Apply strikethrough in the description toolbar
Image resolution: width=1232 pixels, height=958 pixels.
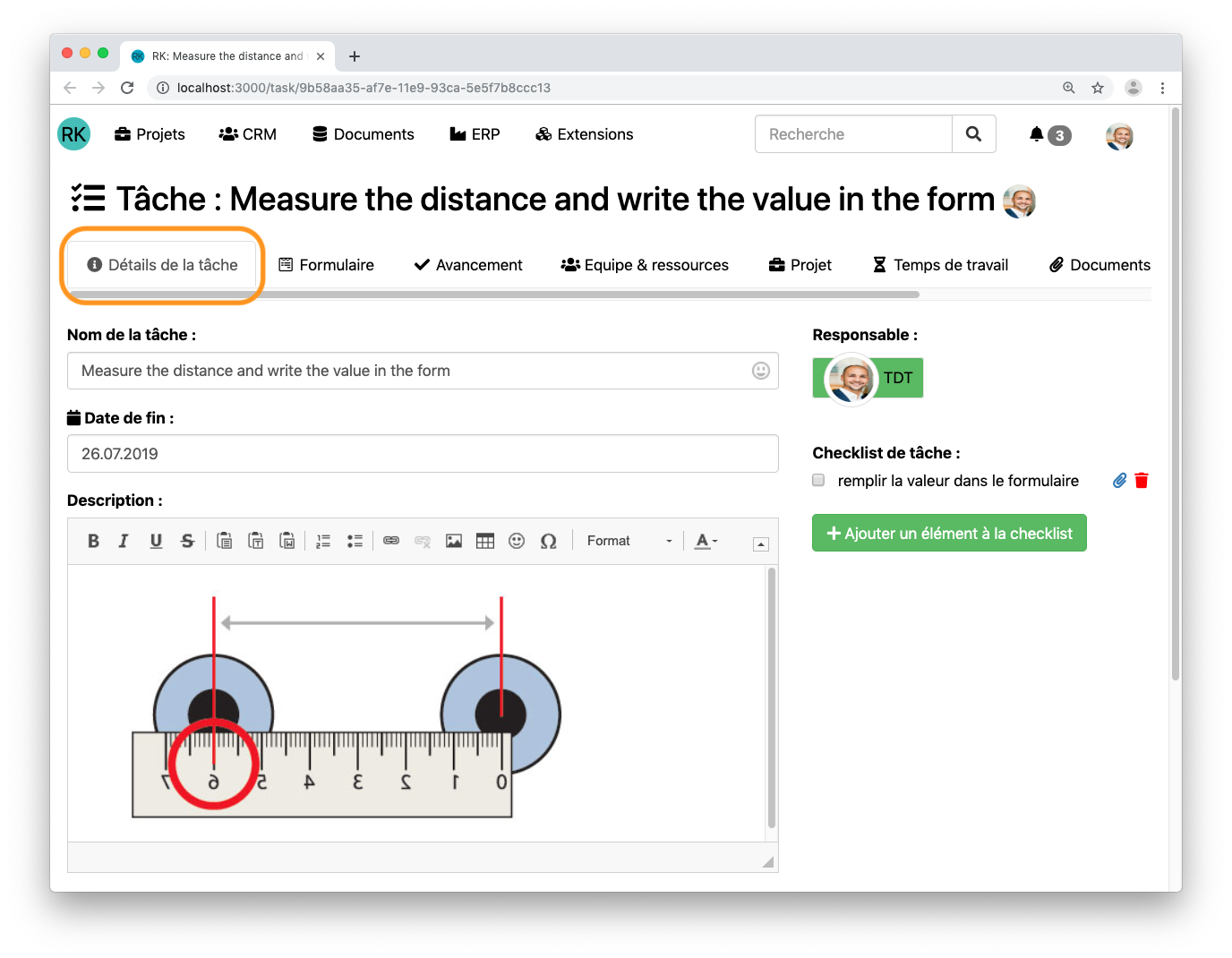tap(187, 541)
